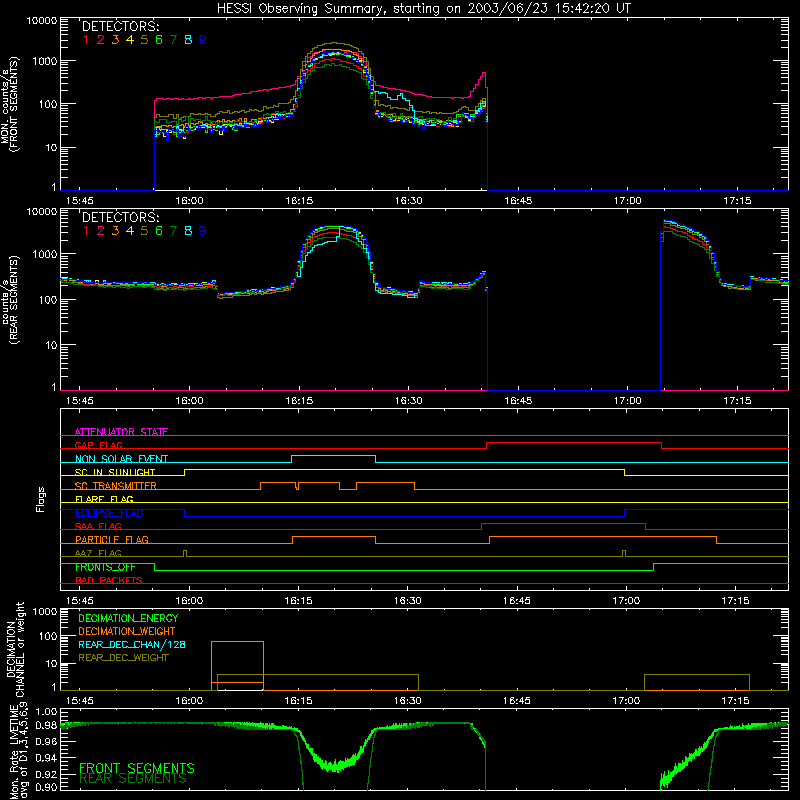Click the REAR_DEC_CHAN/128 legend entry
The image size is (800, 800).
click(132, 644)
